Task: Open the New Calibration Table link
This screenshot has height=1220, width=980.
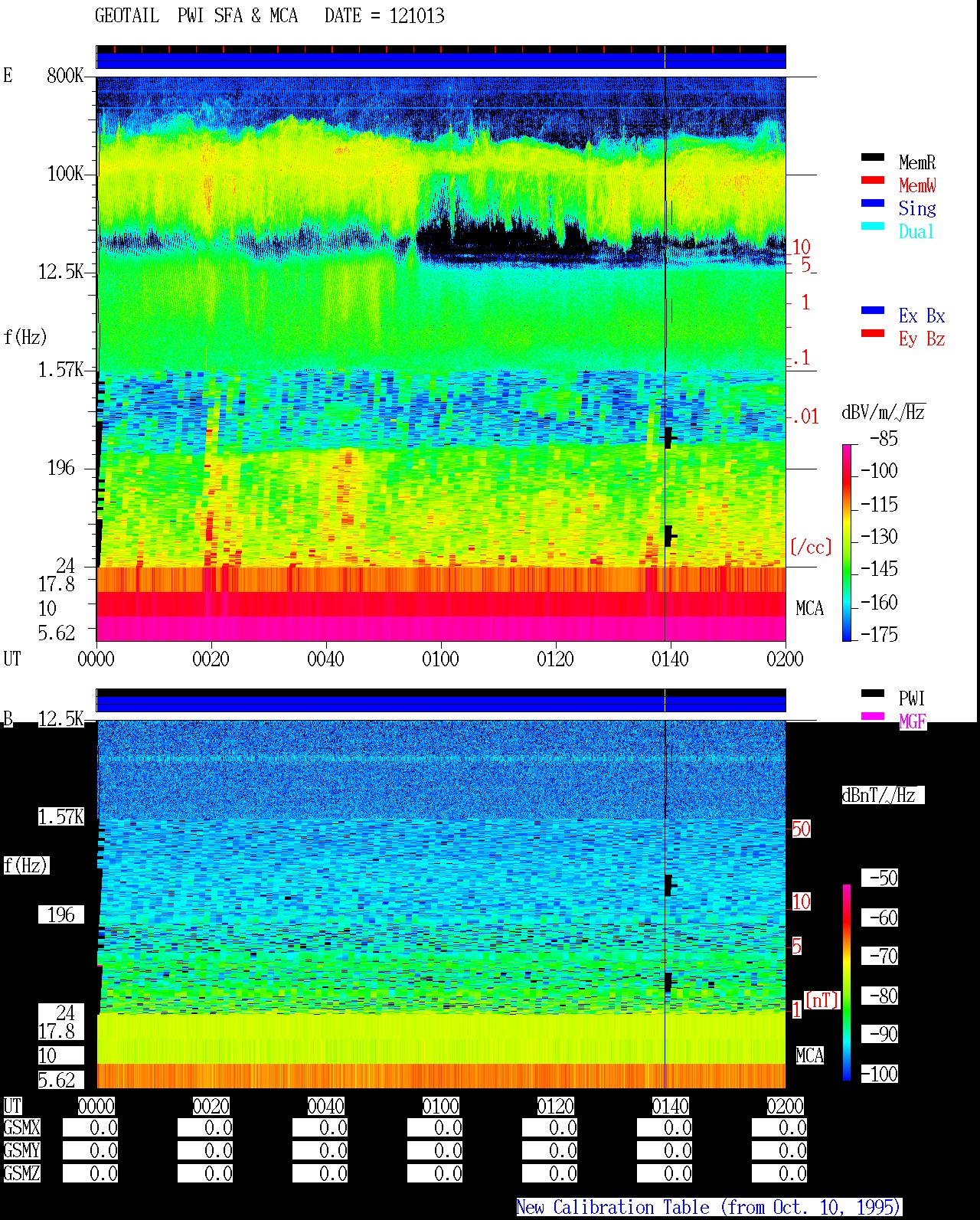Action: (709, 1208)
